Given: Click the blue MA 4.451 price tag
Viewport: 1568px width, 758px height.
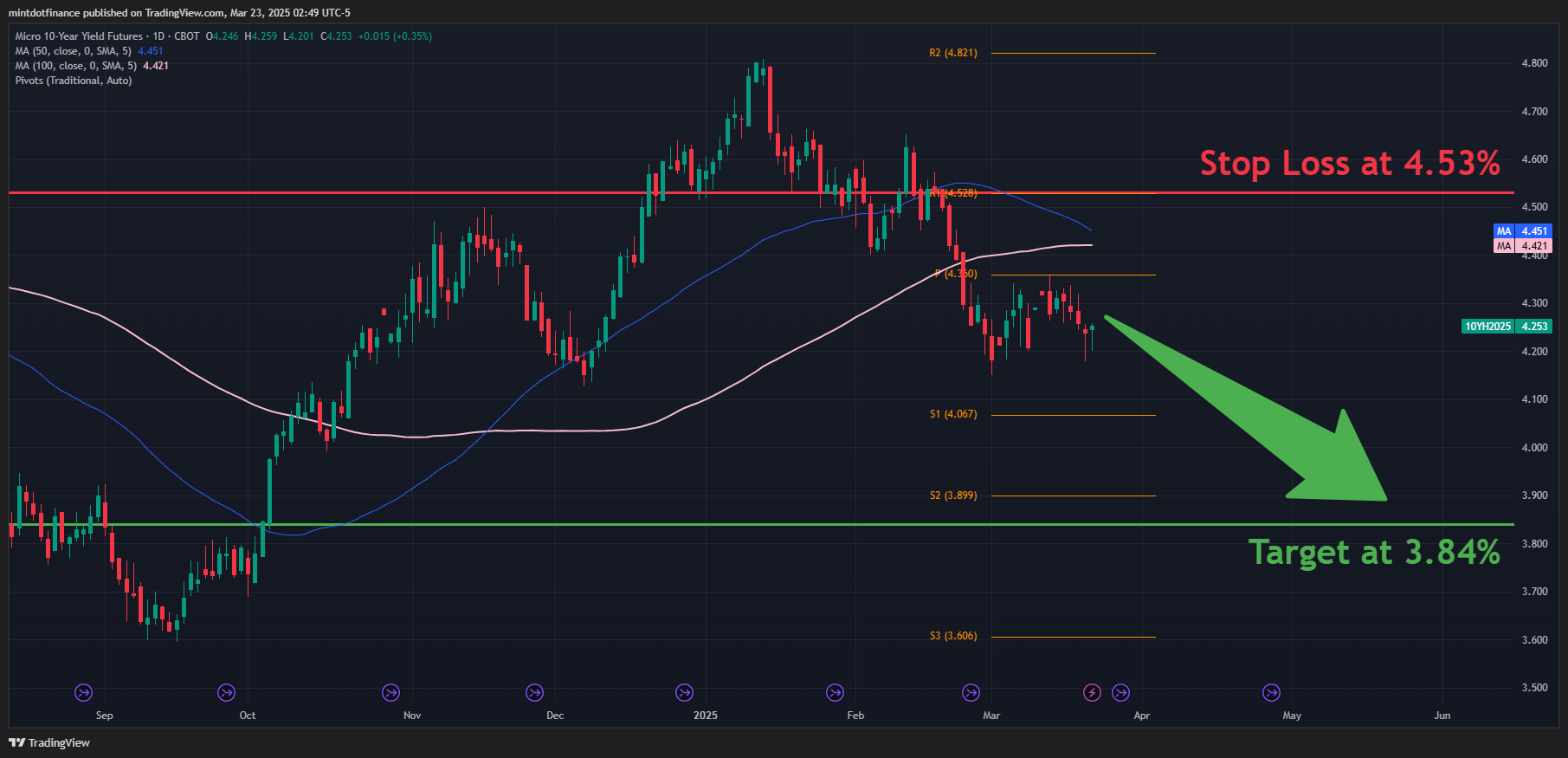Looking at the screenshot, I should (1523, 231).
